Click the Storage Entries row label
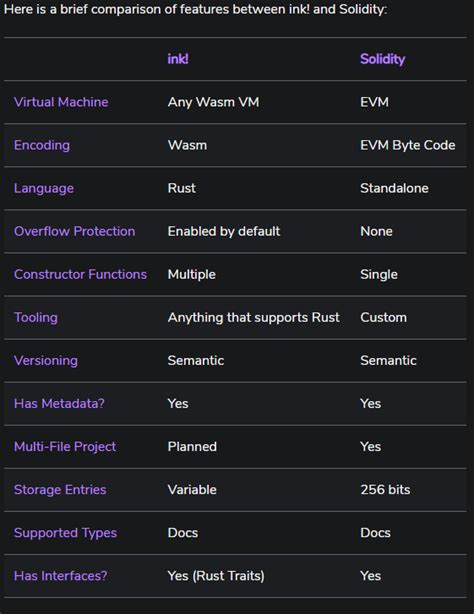 click(60, 490)
